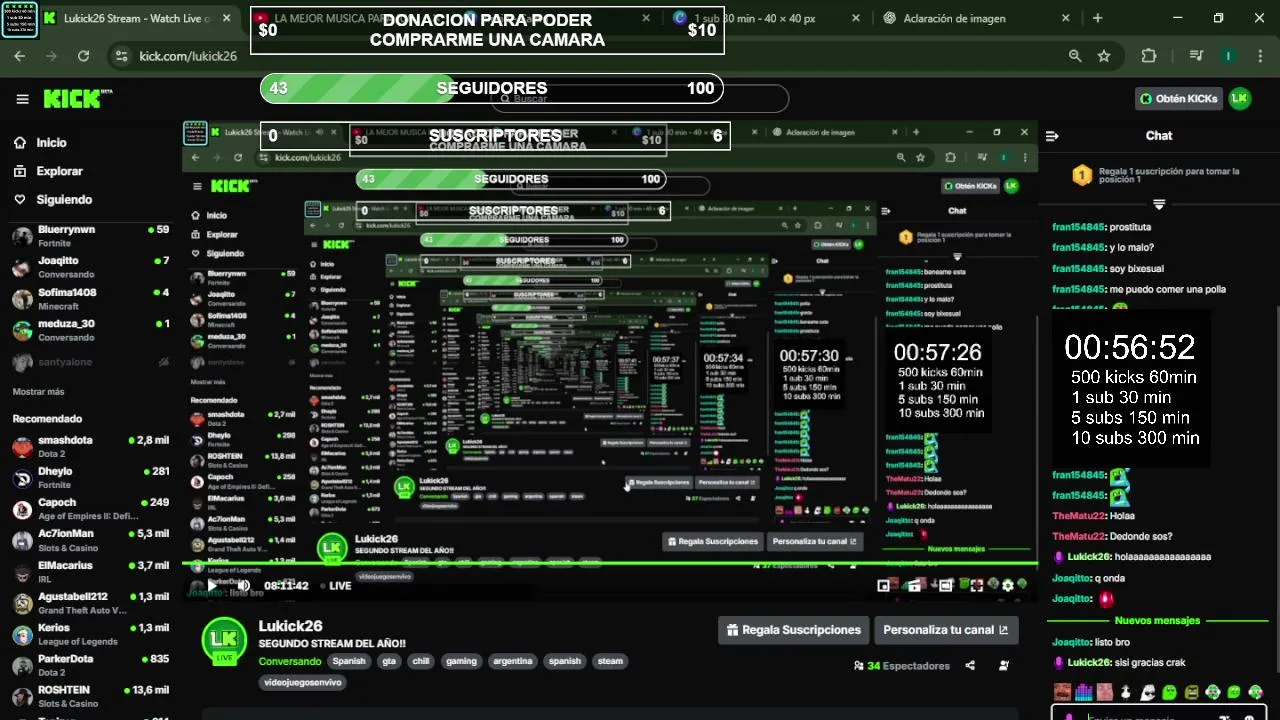Select the Spanish tag
This screenshot has width=1280, height=720.
(x=349, y=661)
